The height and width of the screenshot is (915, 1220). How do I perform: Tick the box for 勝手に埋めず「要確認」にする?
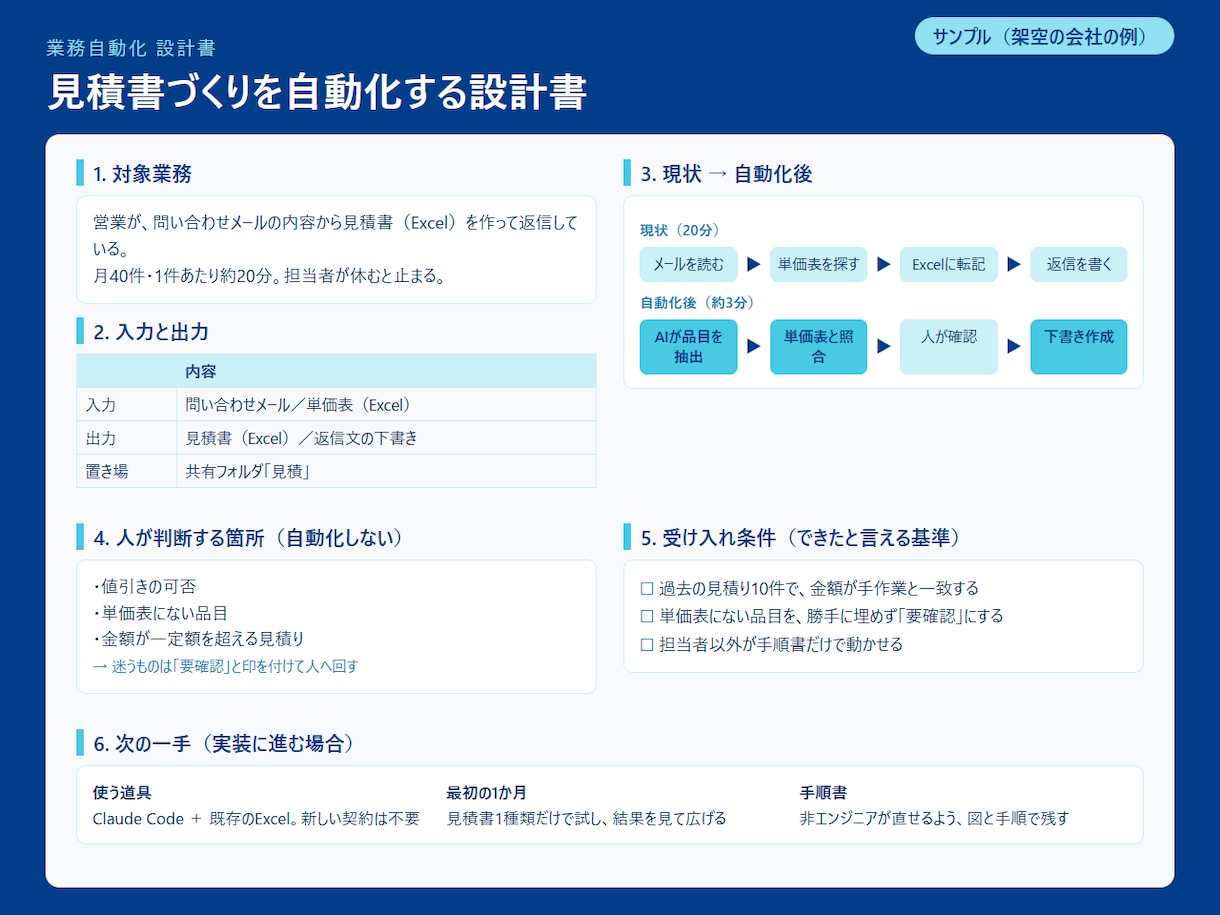646,616
